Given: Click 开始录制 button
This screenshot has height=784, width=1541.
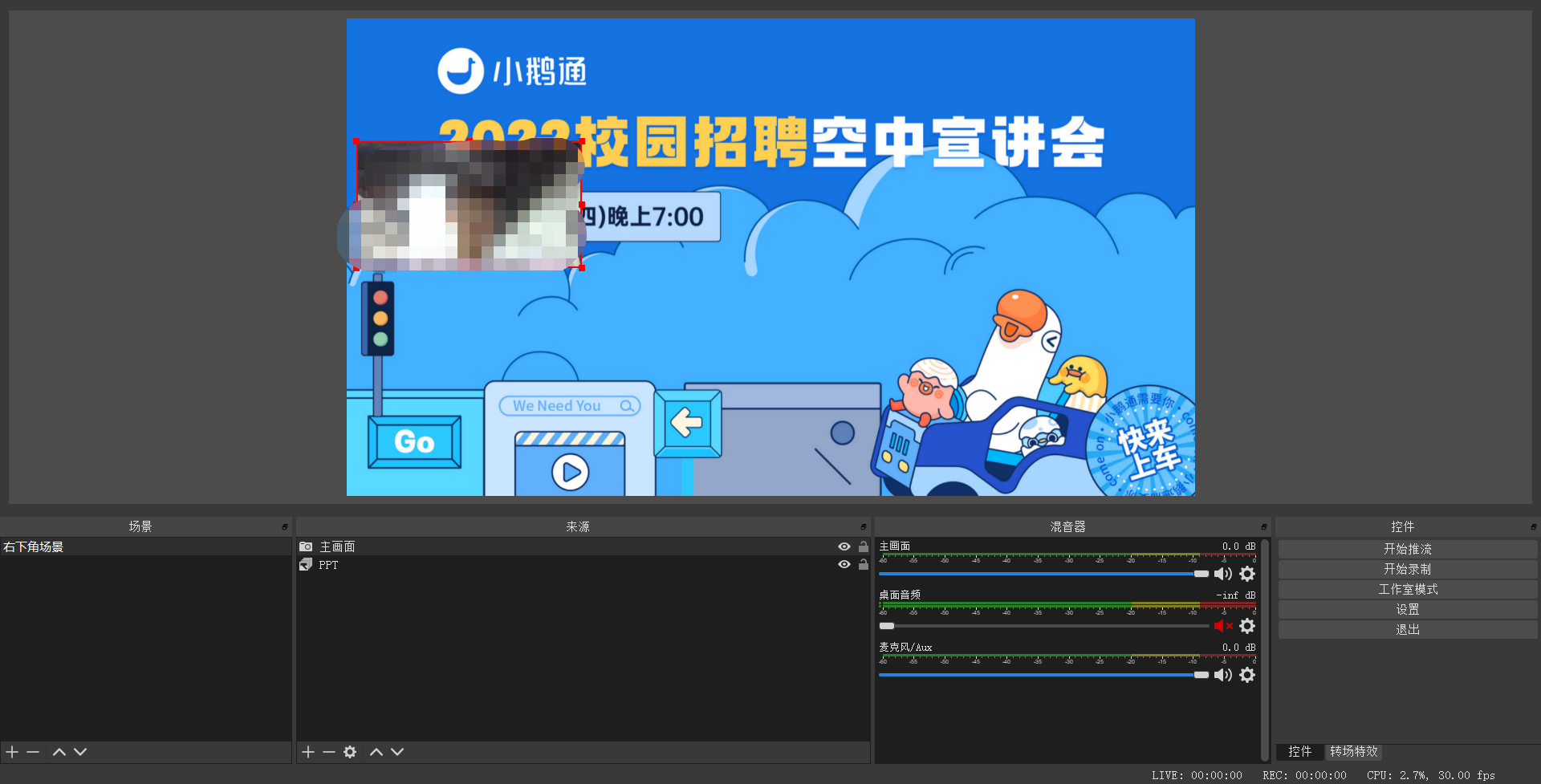Looking at the screenshot, I should (1408, 569).
